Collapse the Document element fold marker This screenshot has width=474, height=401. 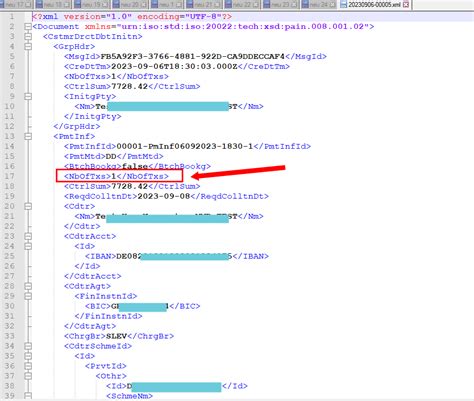point(28,27)
